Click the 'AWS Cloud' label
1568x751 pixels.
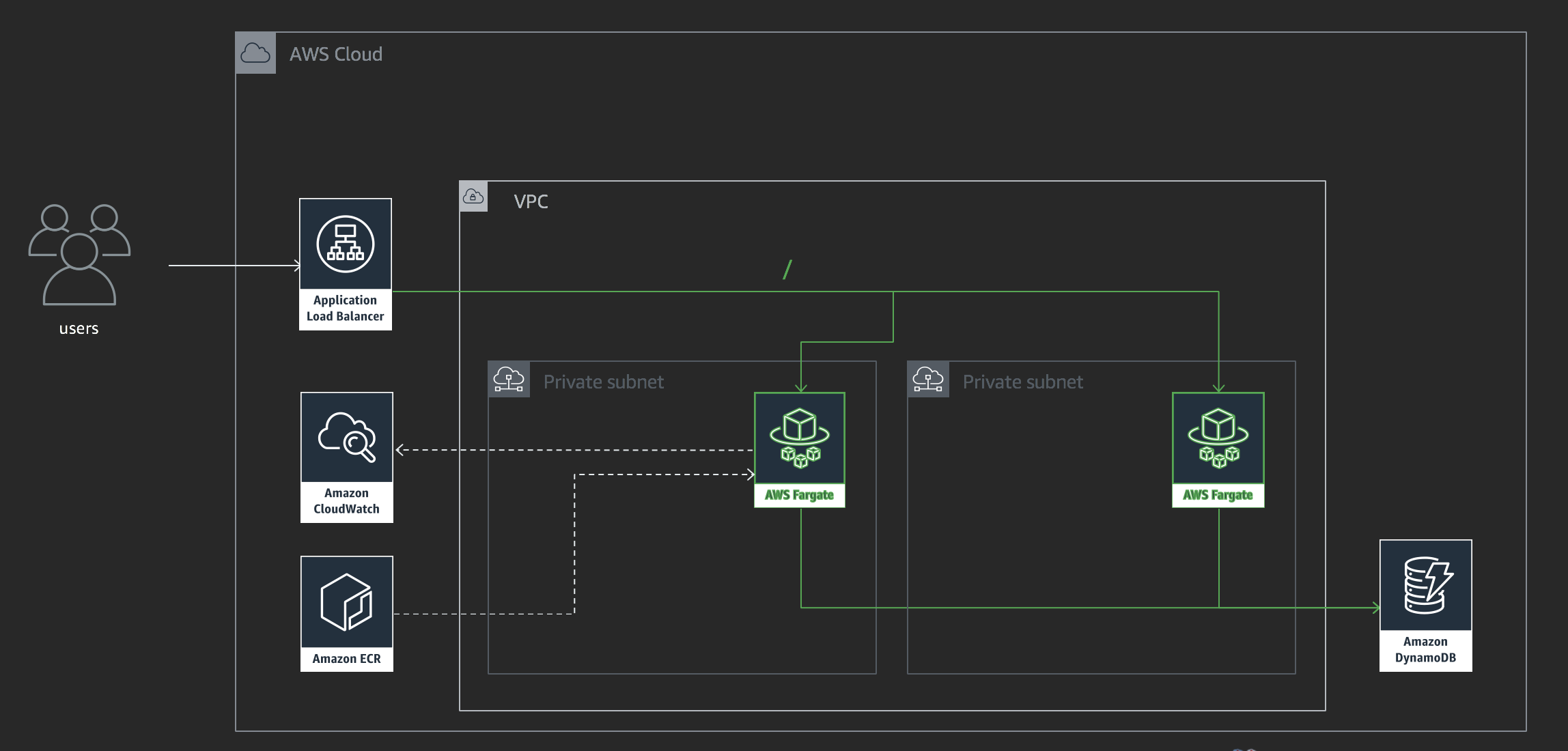pos(336,55)
